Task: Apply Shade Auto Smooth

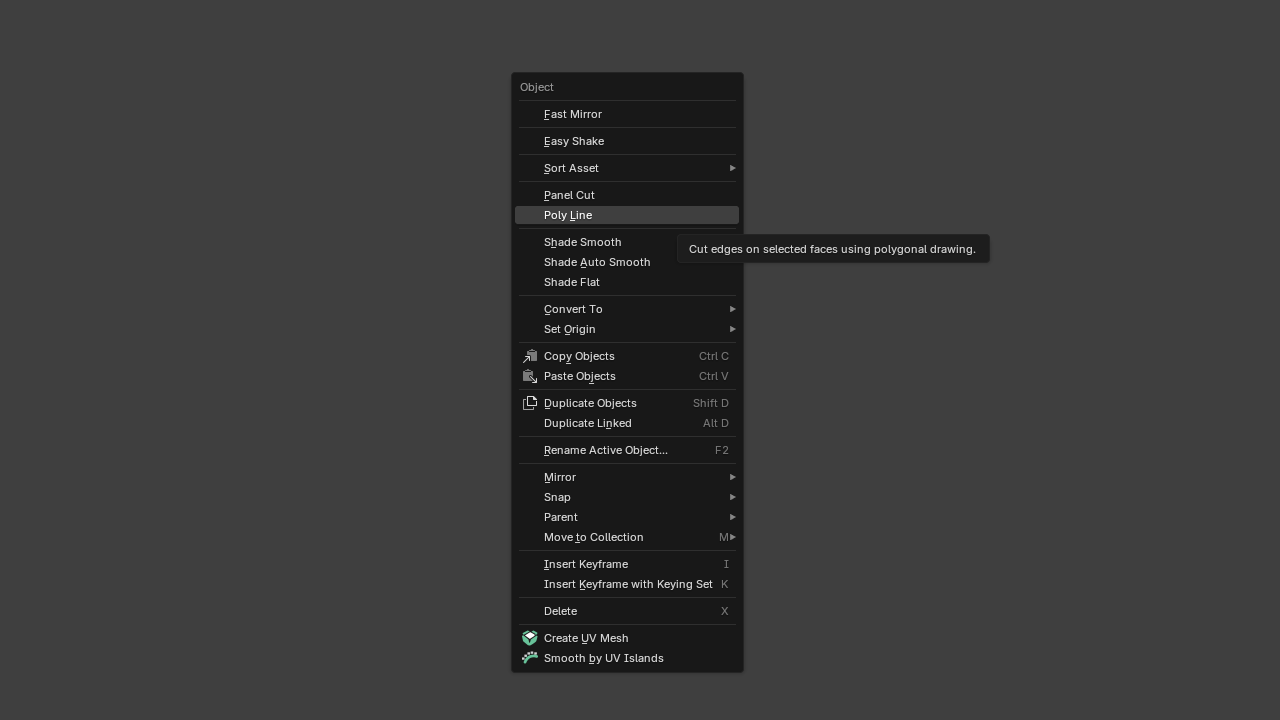Action: coord(597,262)
